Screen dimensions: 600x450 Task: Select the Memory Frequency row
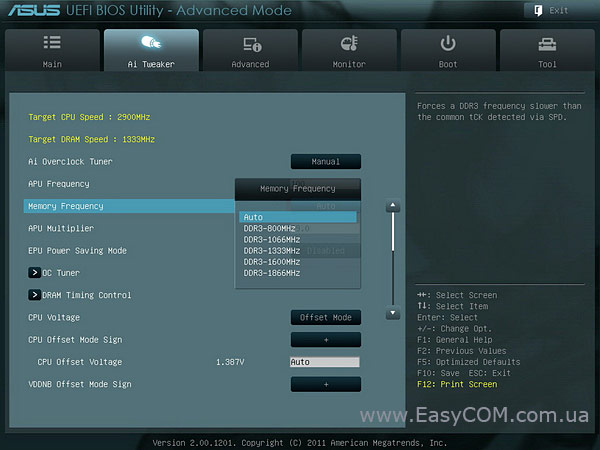(x=129, y=206)
